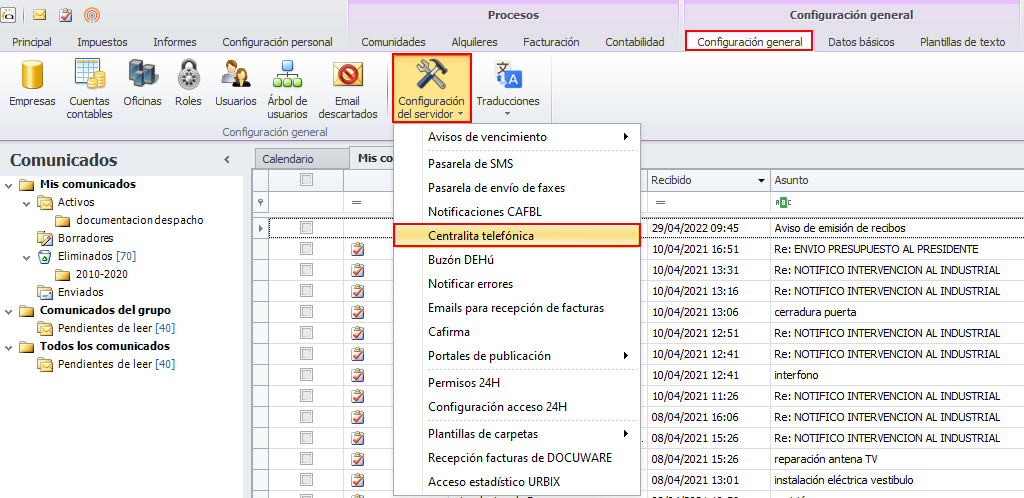This screenshot has height=498, width=1024.
Task: Select Pasarela de SMS menu entry
Action: (516, 163)
